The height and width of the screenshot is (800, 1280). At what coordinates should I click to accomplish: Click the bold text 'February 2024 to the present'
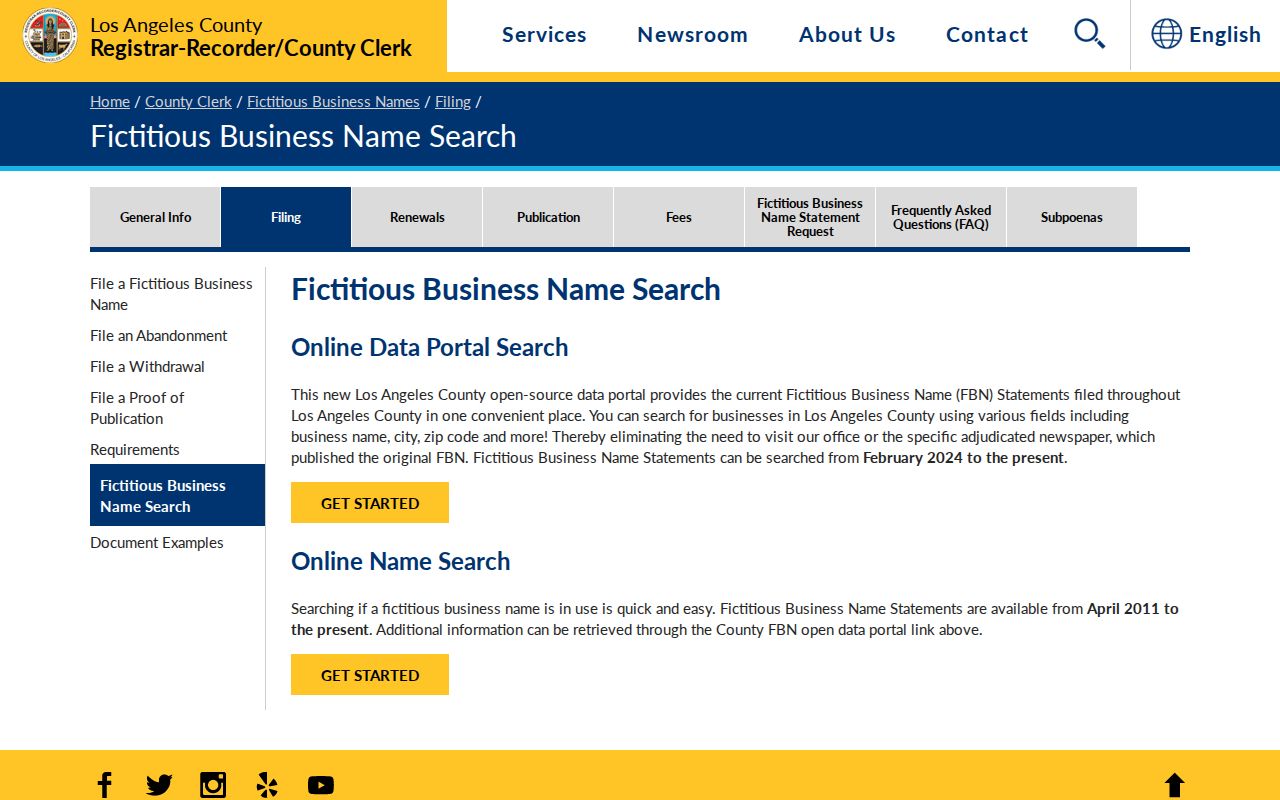[x=963, y=458]
